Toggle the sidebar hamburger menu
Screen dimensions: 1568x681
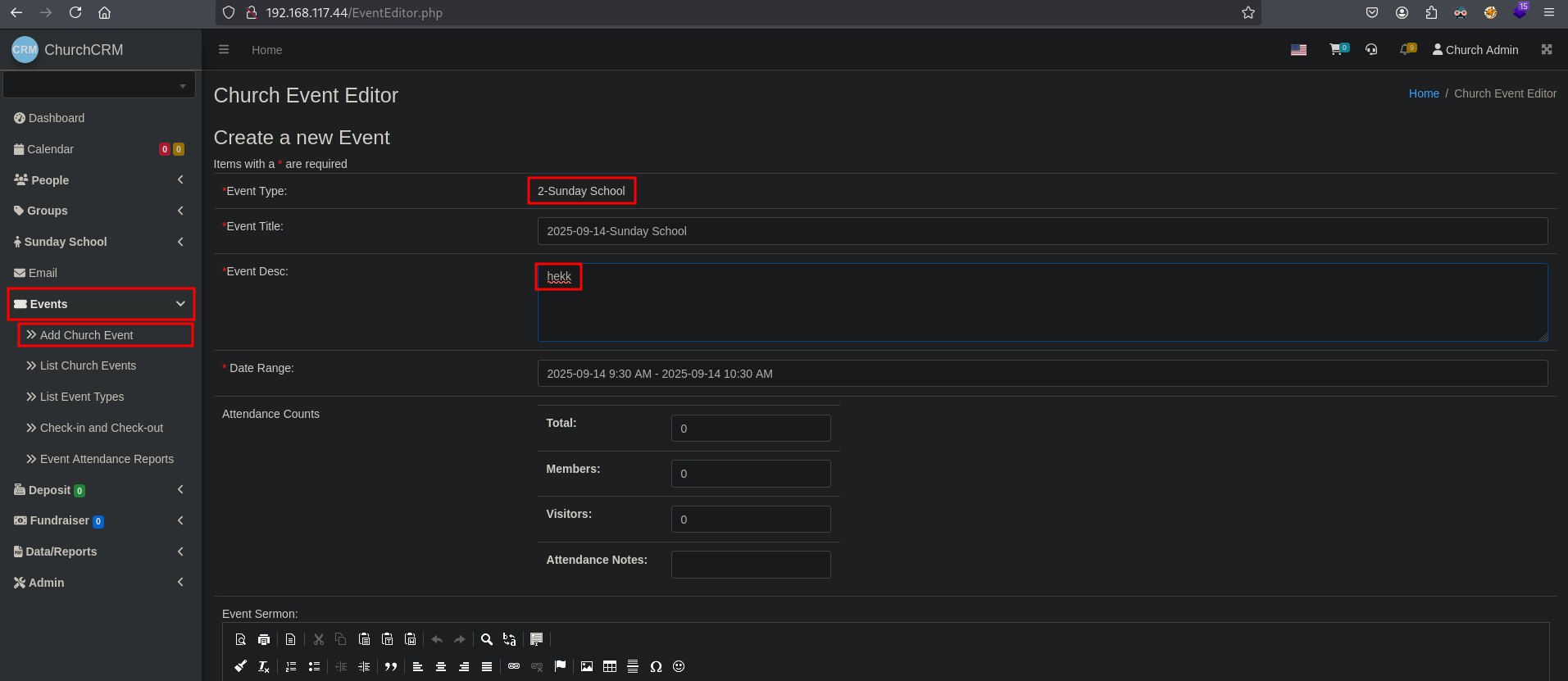[x=224, y=50]
